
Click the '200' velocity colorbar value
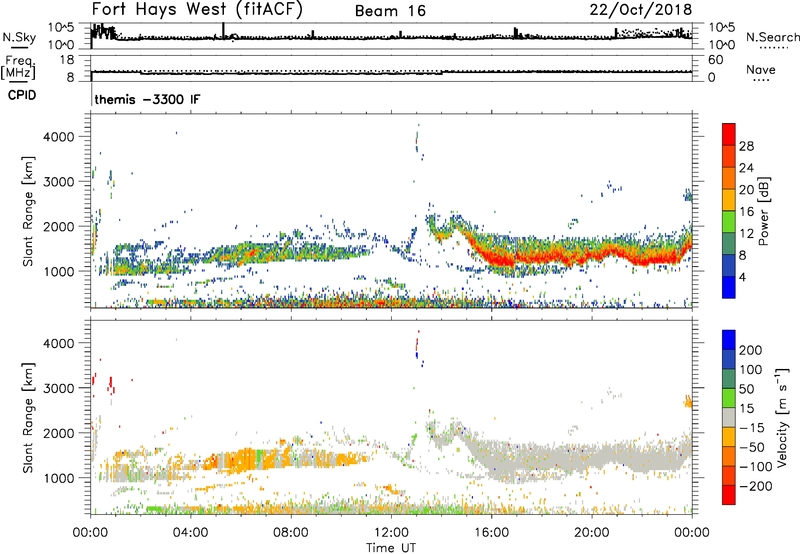751,350
